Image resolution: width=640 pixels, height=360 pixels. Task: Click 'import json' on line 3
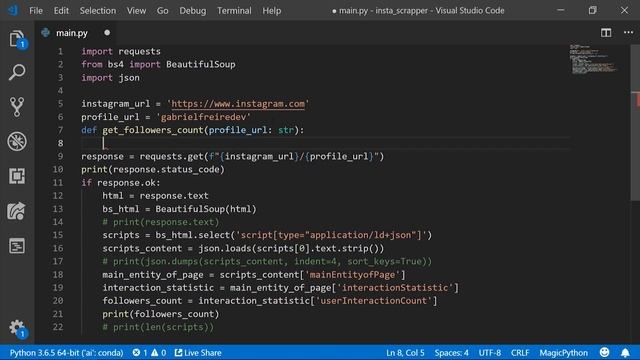pyautogui.click(x=110, y=78)
